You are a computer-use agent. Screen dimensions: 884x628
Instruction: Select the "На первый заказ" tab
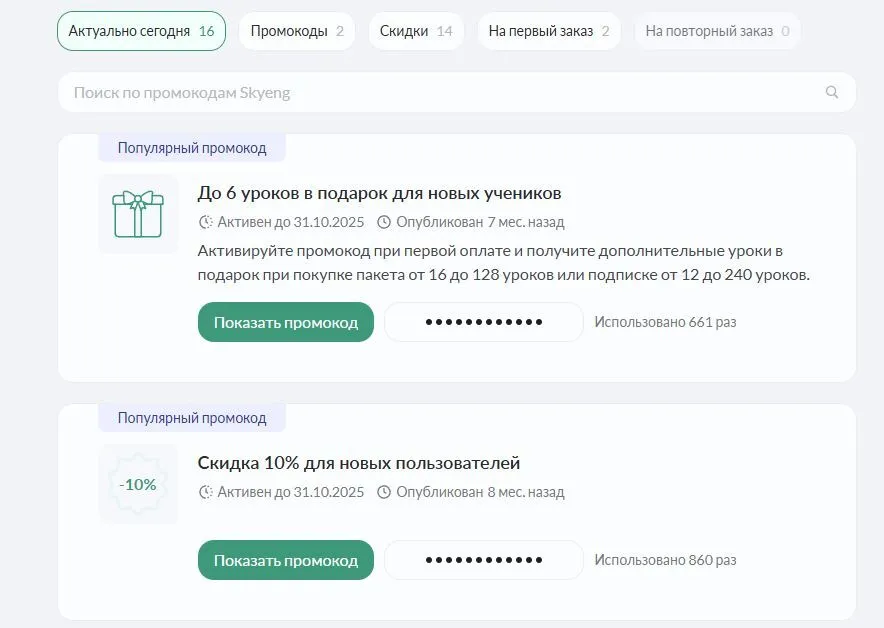pos(548,31)
